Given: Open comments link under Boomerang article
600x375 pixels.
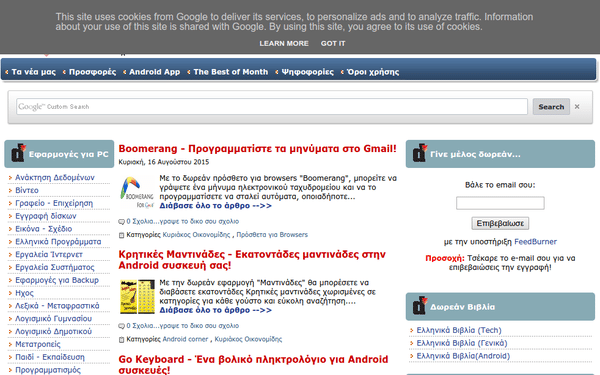Looking at the screenshot, I should [183, 222].
